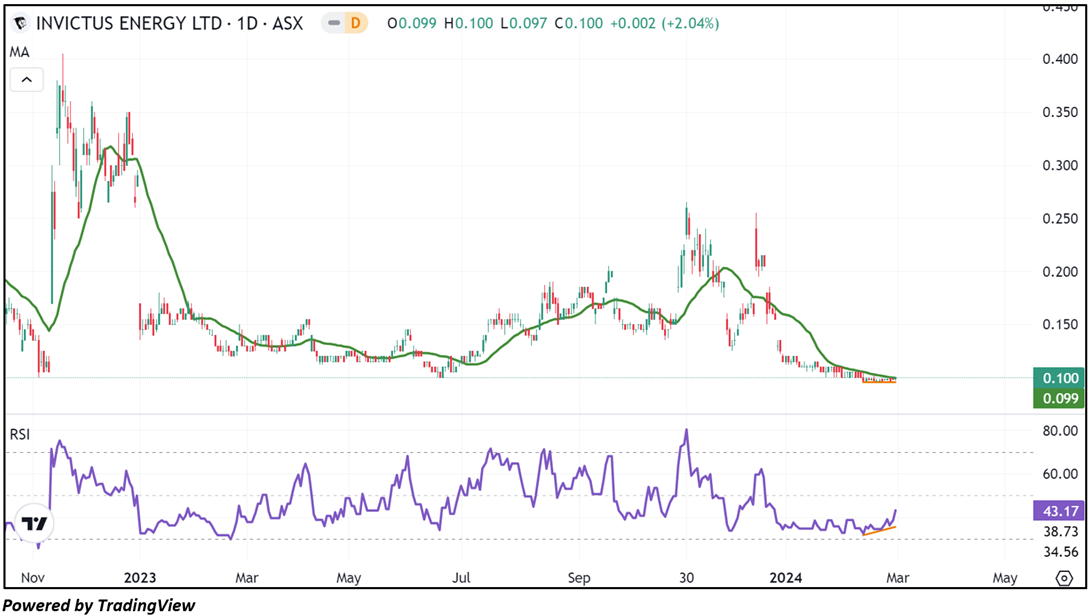
Task: Click the RSI 60.00 scale label
Action: [1060, 474]
